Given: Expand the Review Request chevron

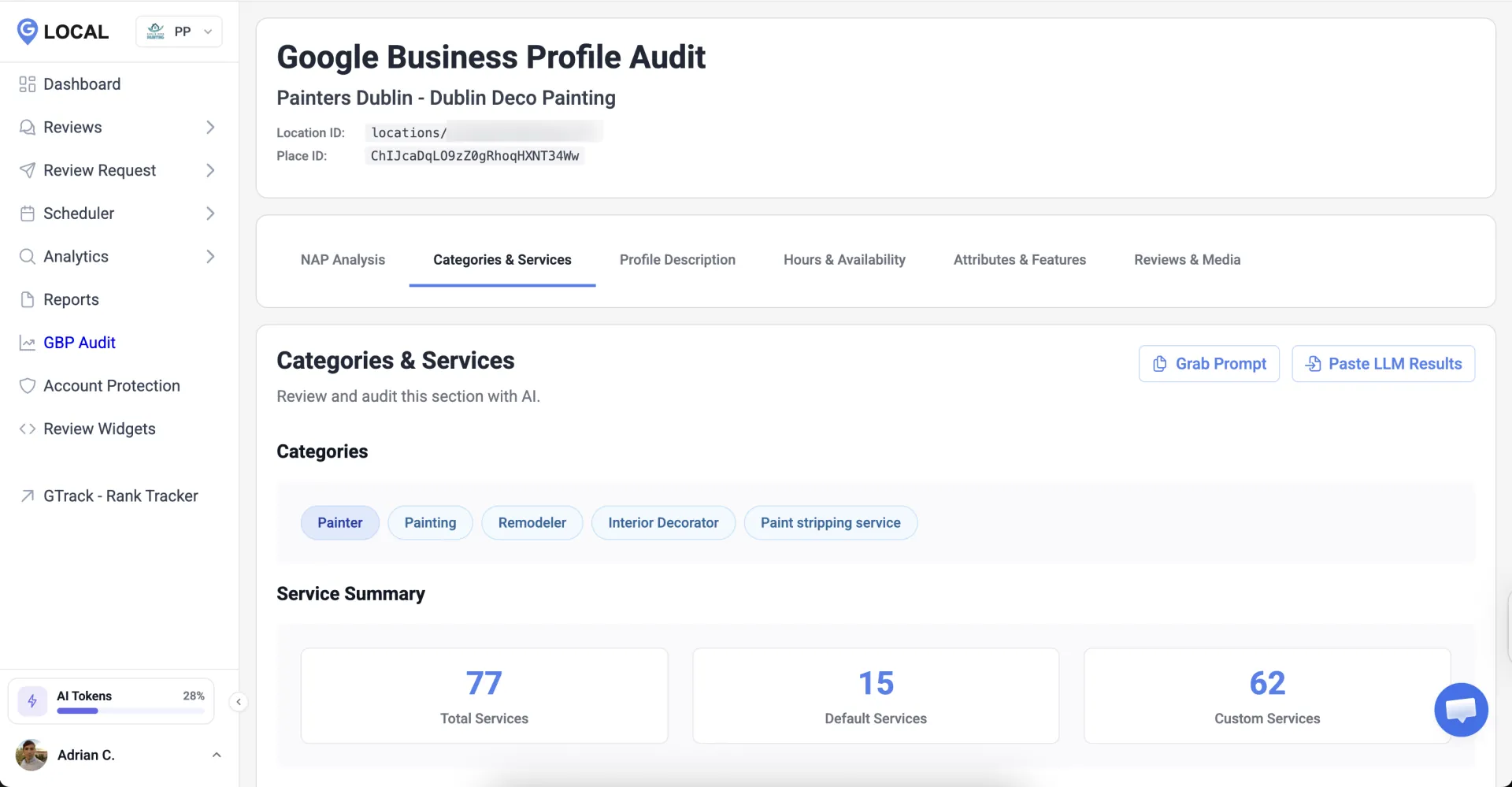Looking at the screenshot, I should tap(210, 170).
